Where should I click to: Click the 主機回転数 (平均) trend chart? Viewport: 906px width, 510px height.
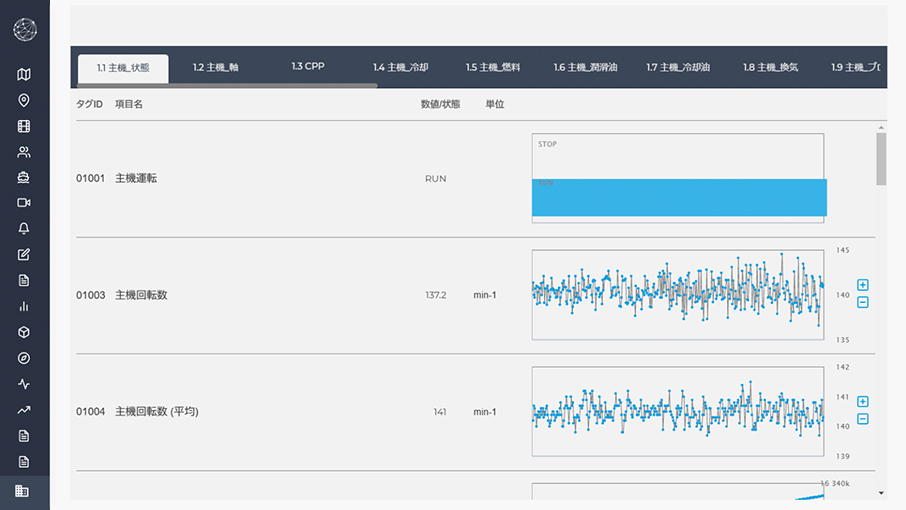click(678, 411)
